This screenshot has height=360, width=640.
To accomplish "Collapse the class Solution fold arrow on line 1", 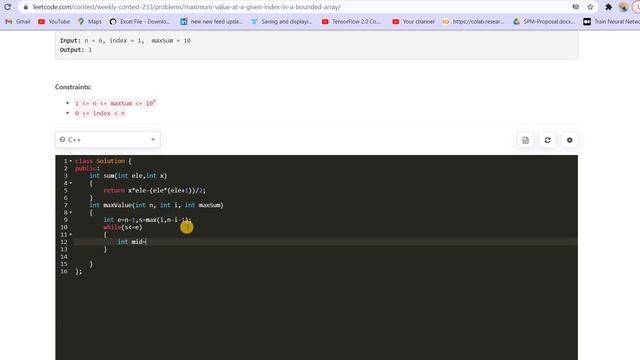I will click(x=71, y=161).
